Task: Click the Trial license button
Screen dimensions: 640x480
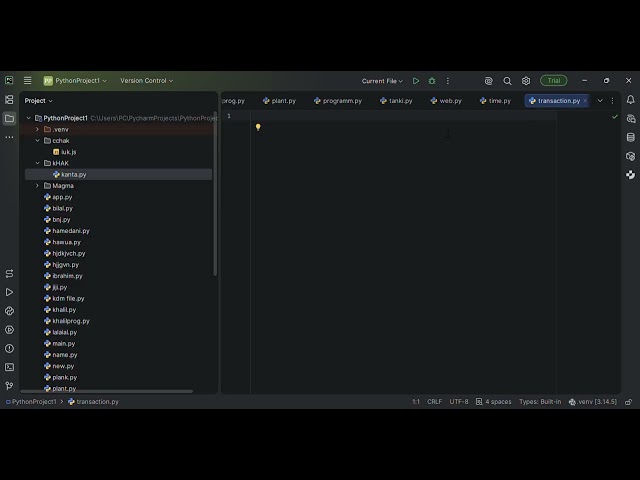Action: click(x=553, y=81)
